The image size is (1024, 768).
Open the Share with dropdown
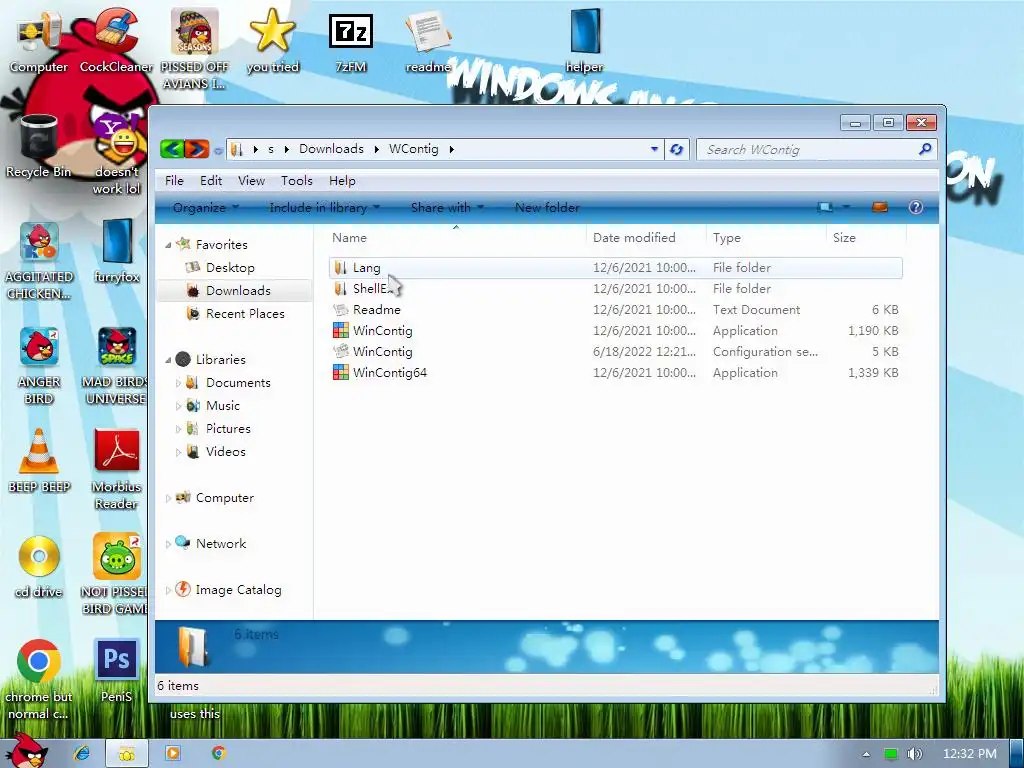click(x=447, y=208)
